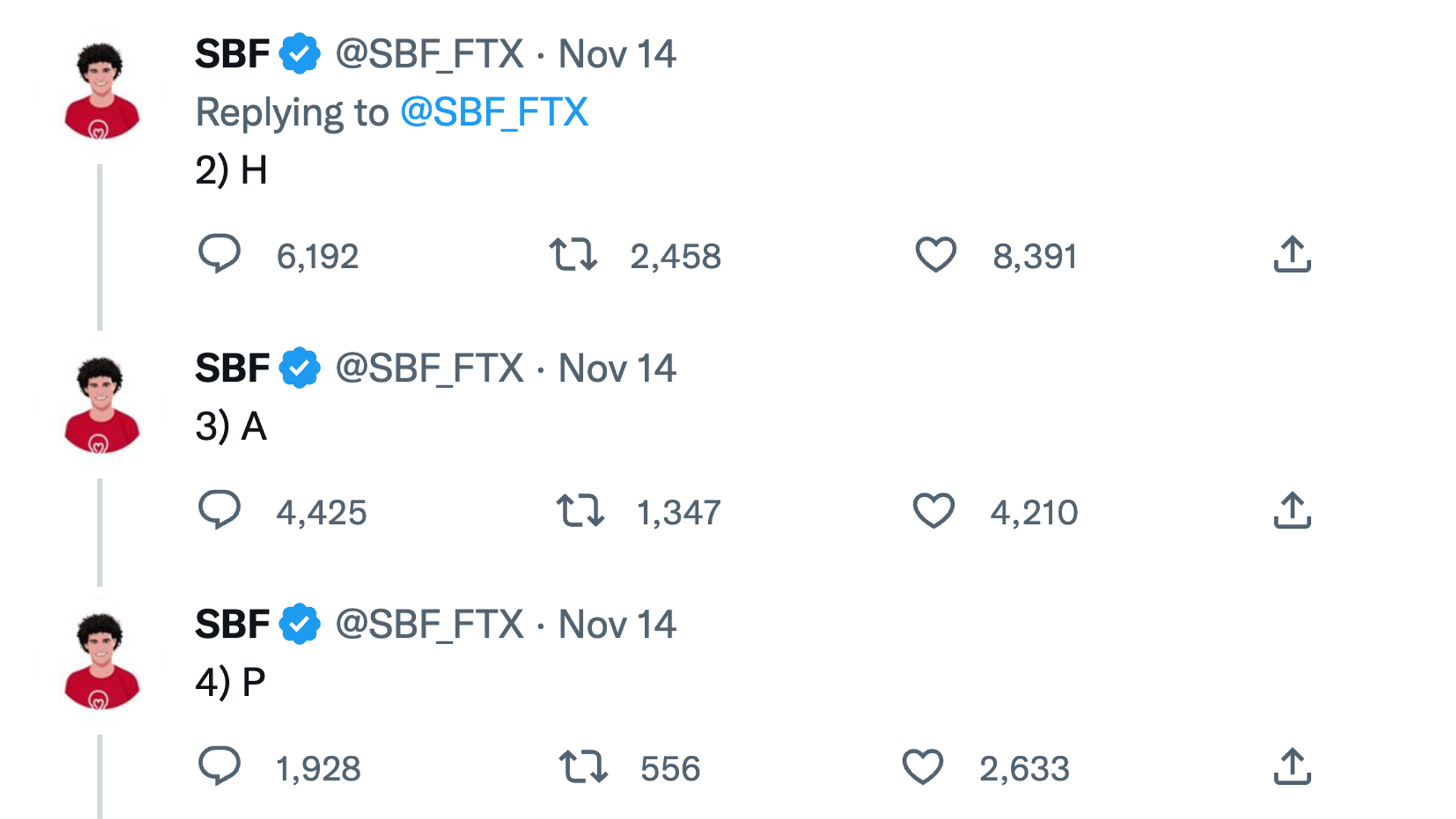Retweet the "3) A" tweet

(579, 510)
